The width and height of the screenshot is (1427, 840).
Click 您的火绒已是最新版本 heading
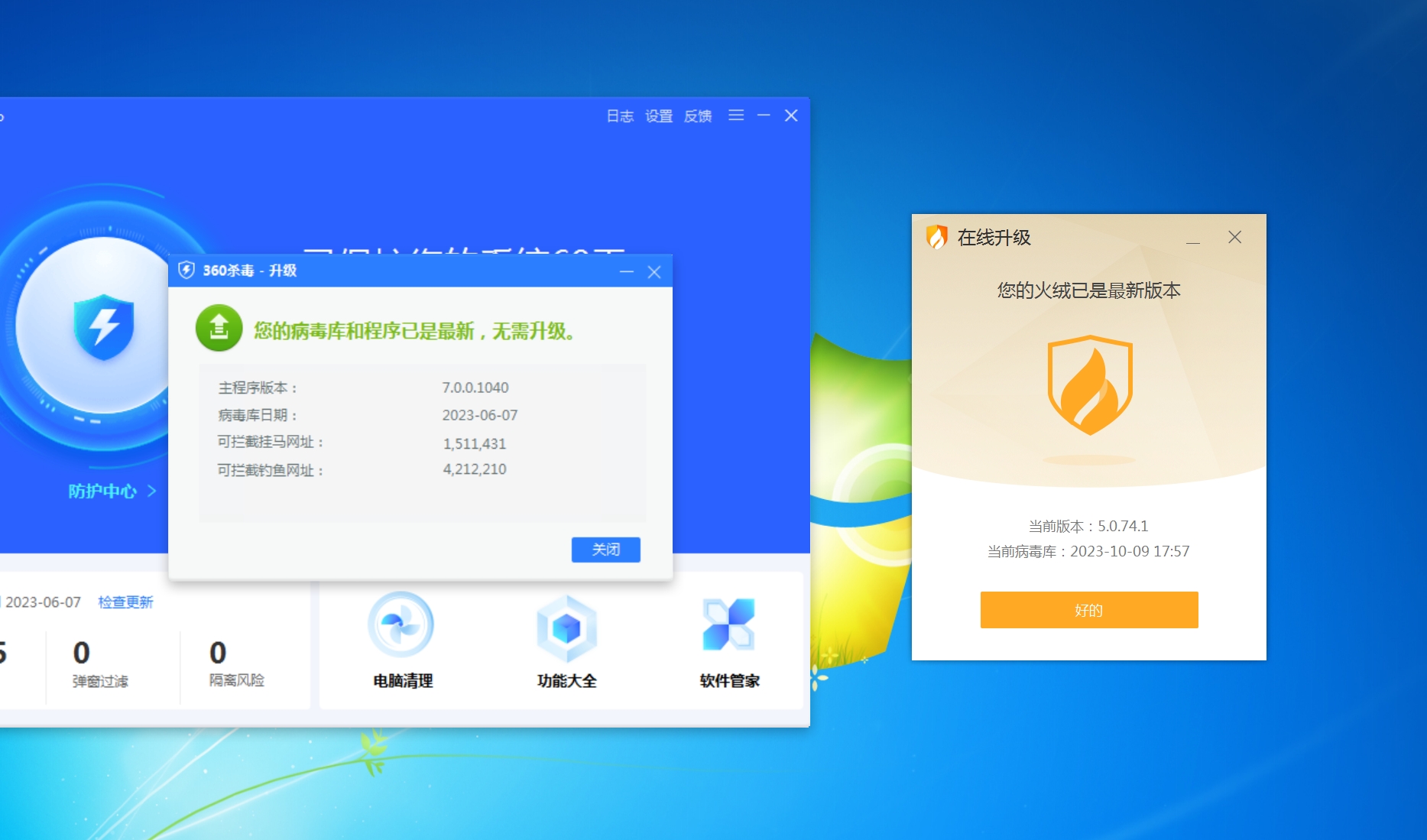(x=1089, y=290)
